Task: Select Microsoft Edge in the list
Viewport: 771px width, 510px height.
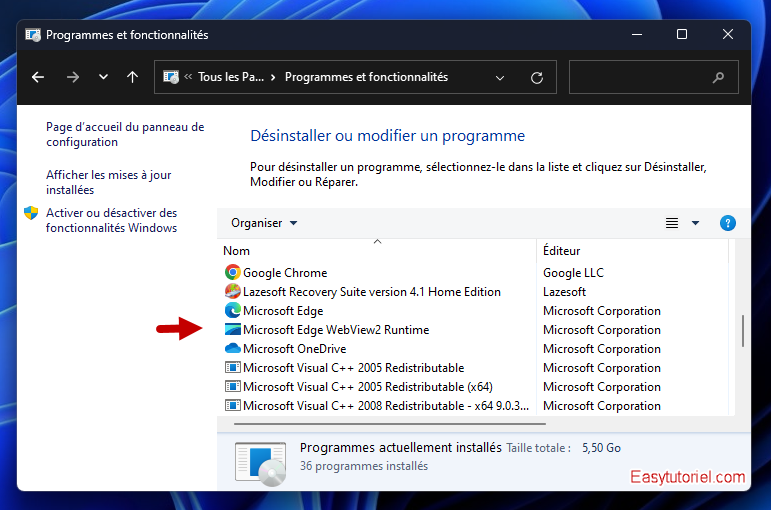Action: point(283,311)
